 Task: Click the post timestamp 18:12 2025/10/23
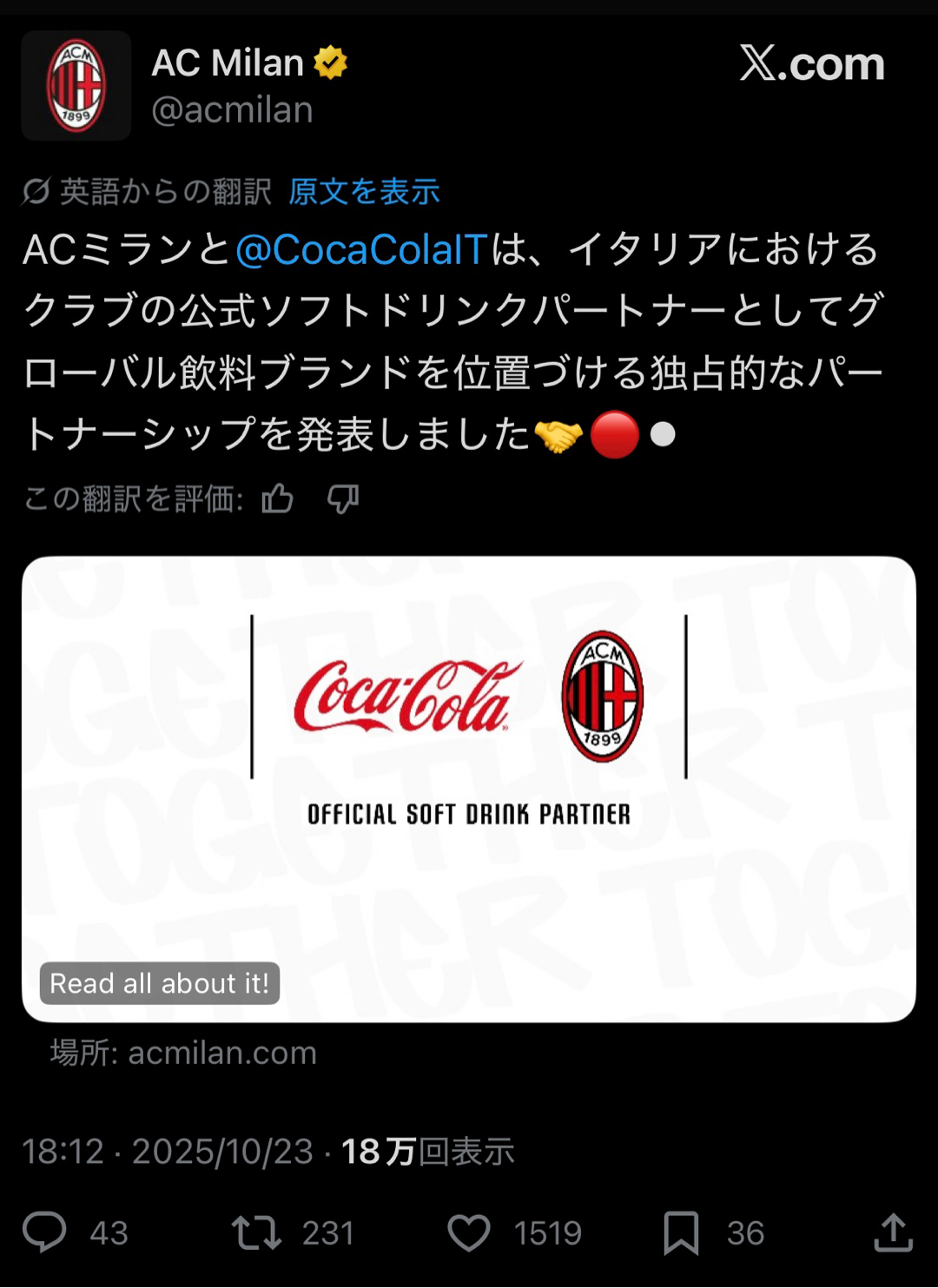tap(168, 1152)
